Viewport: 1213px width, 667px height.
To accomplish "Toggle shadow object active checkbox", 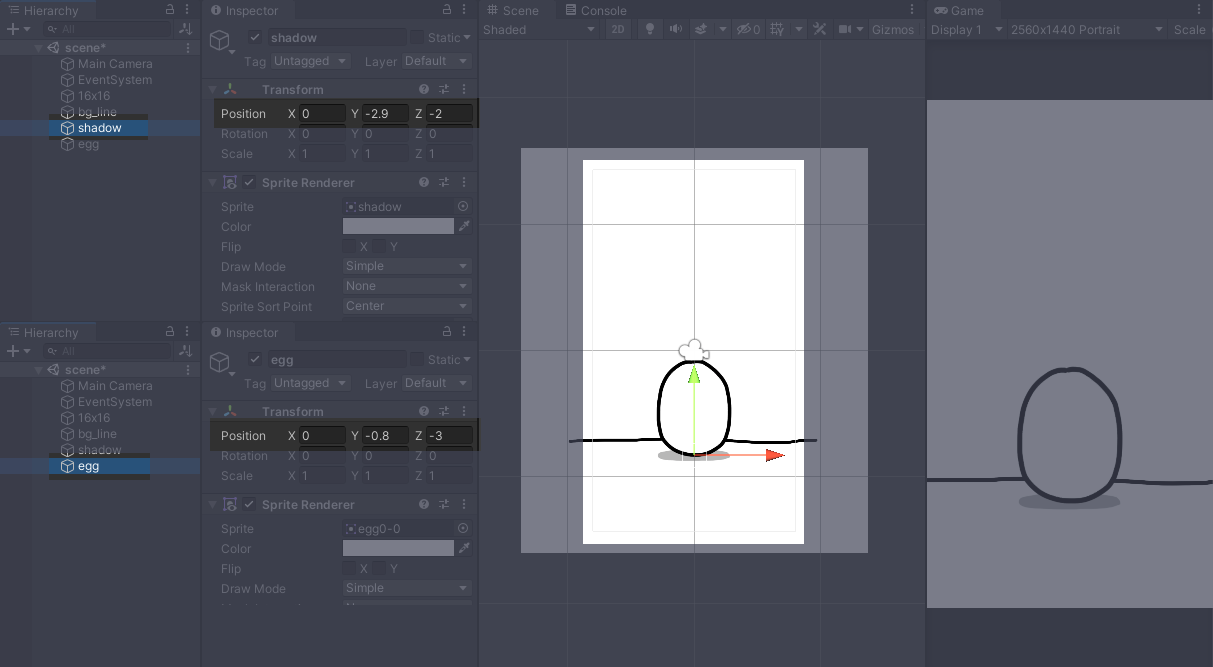I will [x=255, y=37].
